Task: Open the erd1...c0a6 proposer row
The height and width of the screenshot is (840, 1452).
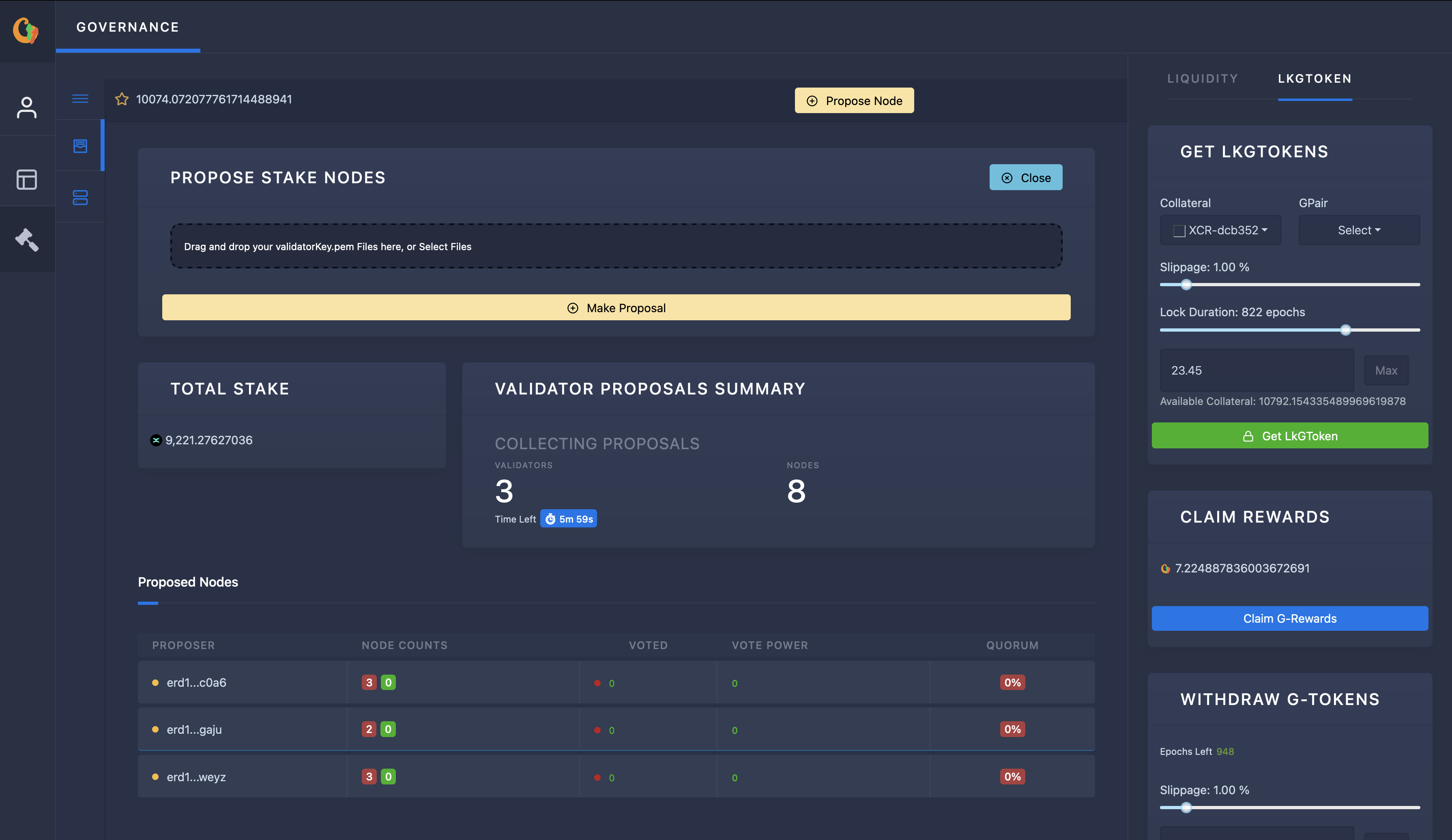Action: click(196, 682)
